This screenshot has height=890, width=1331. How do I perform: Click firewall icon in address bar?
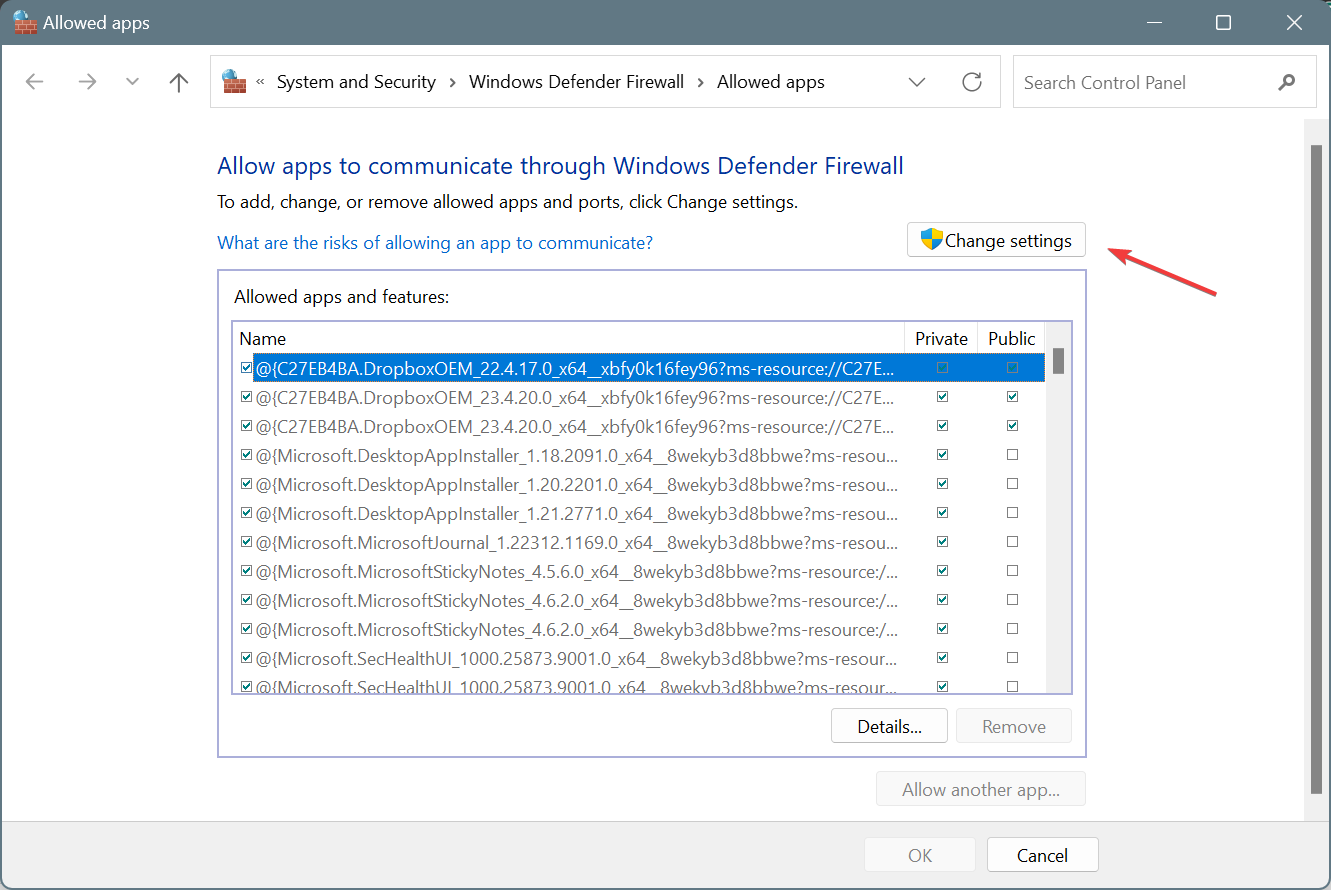coord(234,82)
